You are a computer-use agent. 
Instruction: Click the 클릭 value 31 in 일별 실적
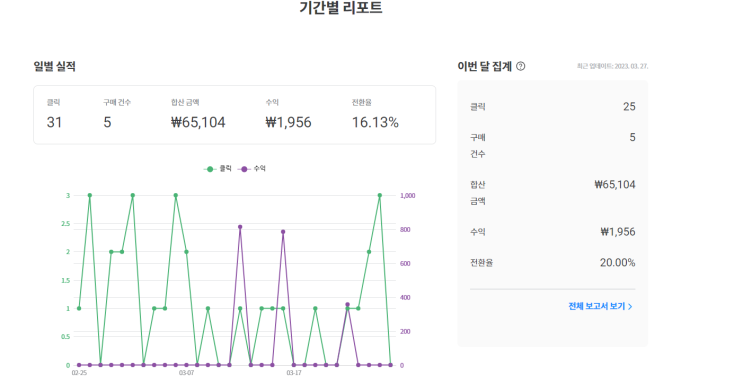click(x=54, y=122)
